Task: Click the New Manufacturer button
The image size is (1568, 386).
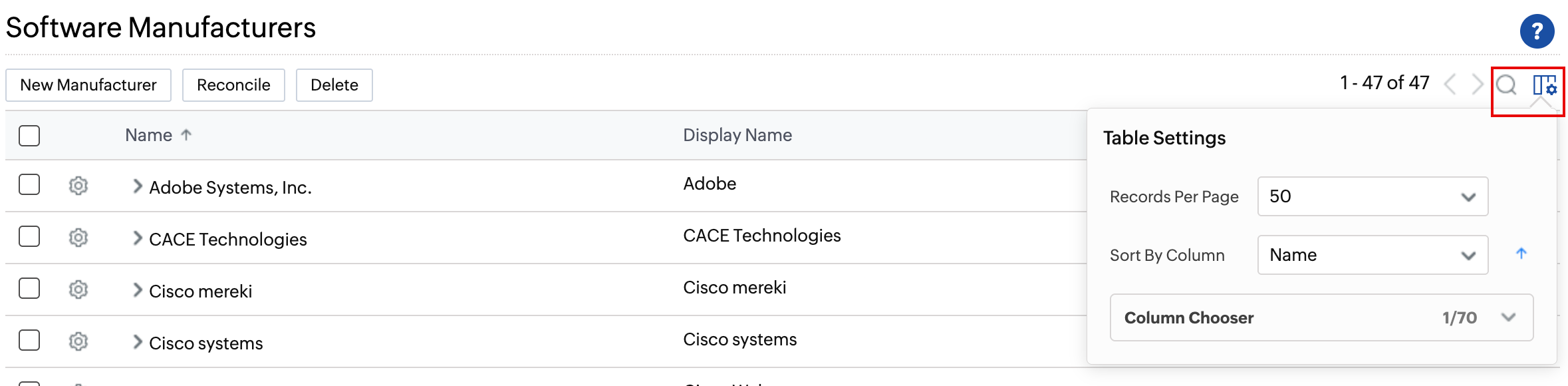Action: coord(88,85)
